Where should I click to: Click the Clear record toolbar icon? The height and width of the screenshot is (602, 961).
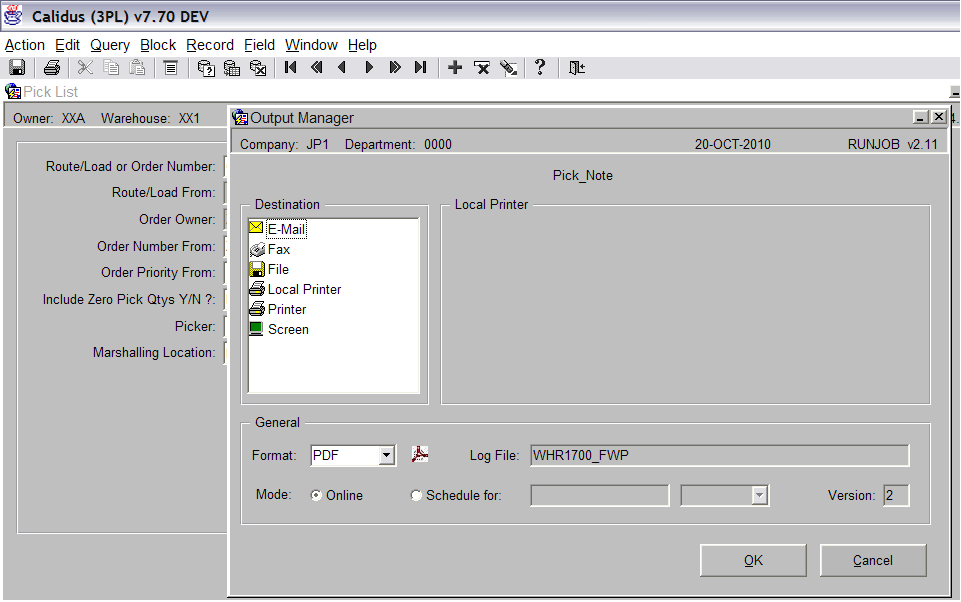coord(509,67)
